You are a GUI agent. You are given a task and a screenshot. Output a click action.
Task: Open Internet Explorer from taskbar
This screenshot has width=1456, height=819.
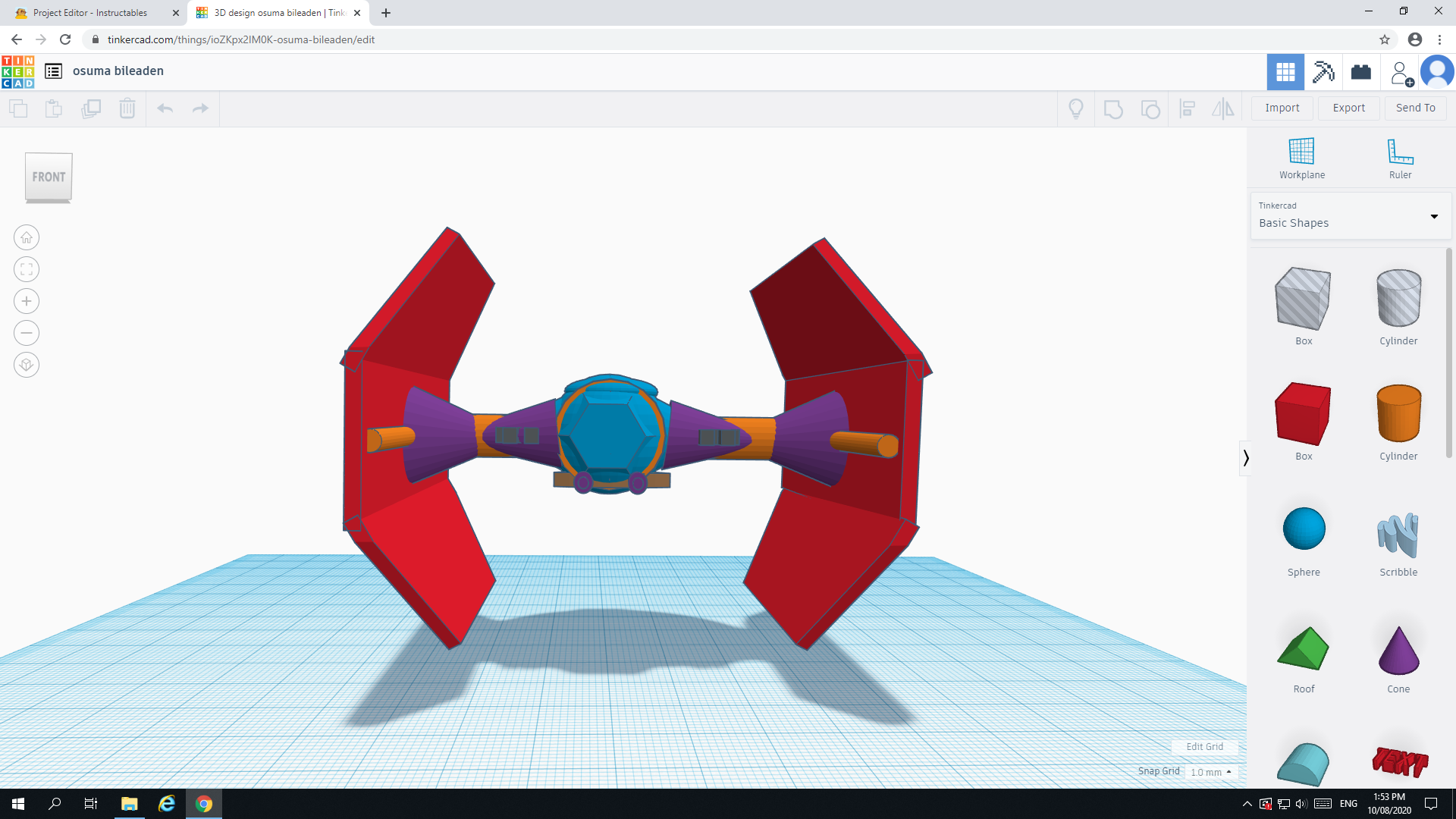(167, 804)
